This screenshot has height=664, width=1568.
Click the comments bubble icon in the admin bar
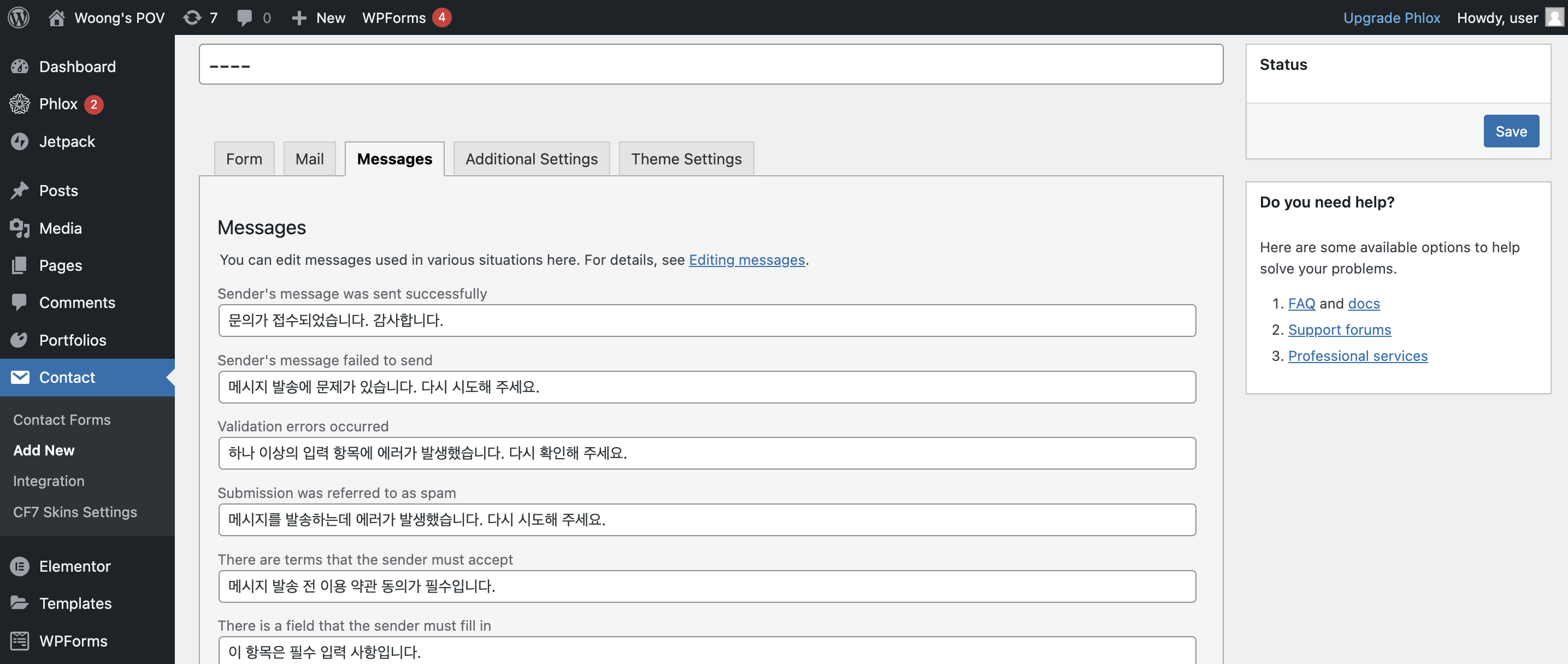point(244,17)
